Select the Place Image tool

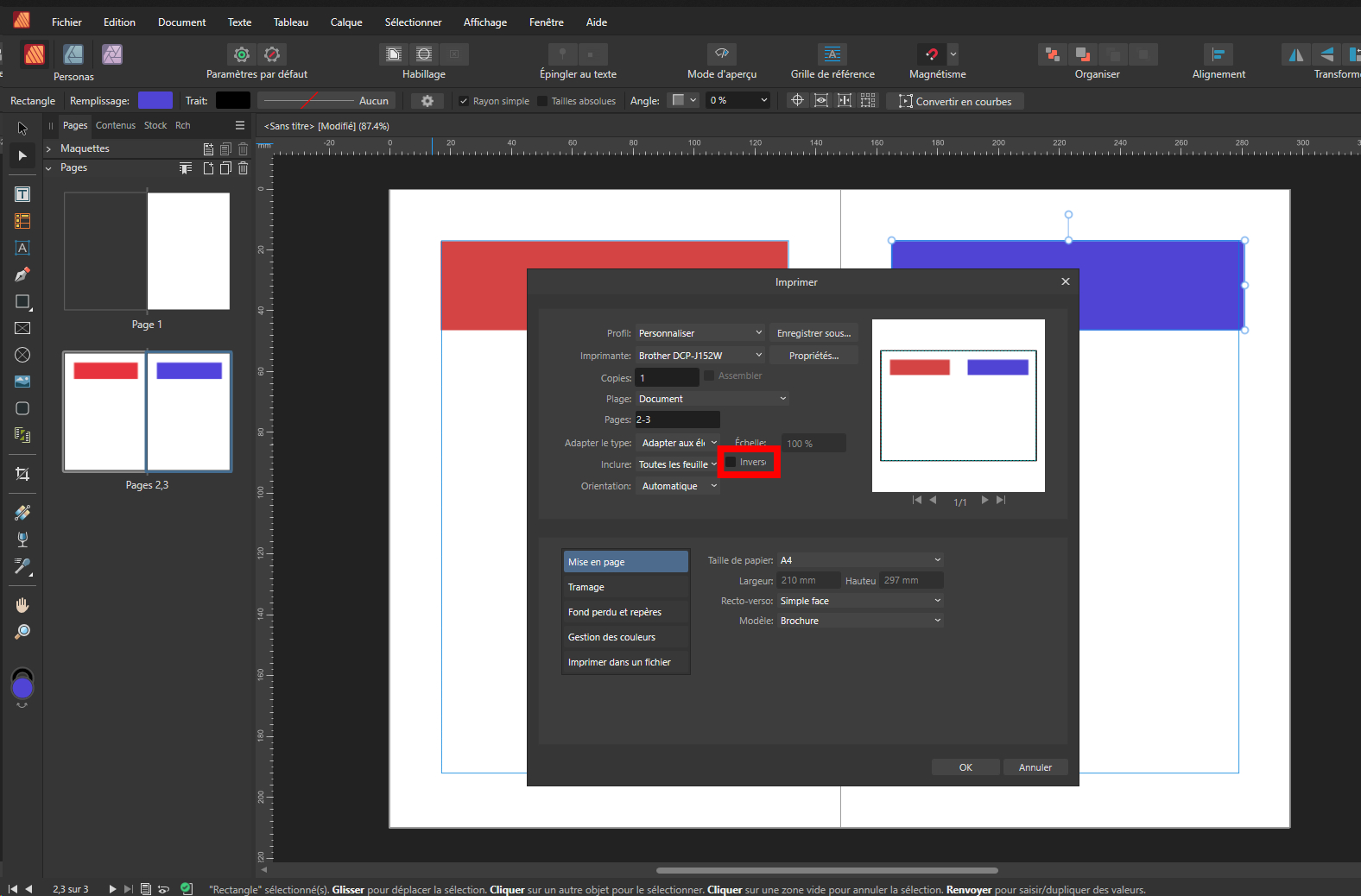pyautogui.click(x=22, y=382)
